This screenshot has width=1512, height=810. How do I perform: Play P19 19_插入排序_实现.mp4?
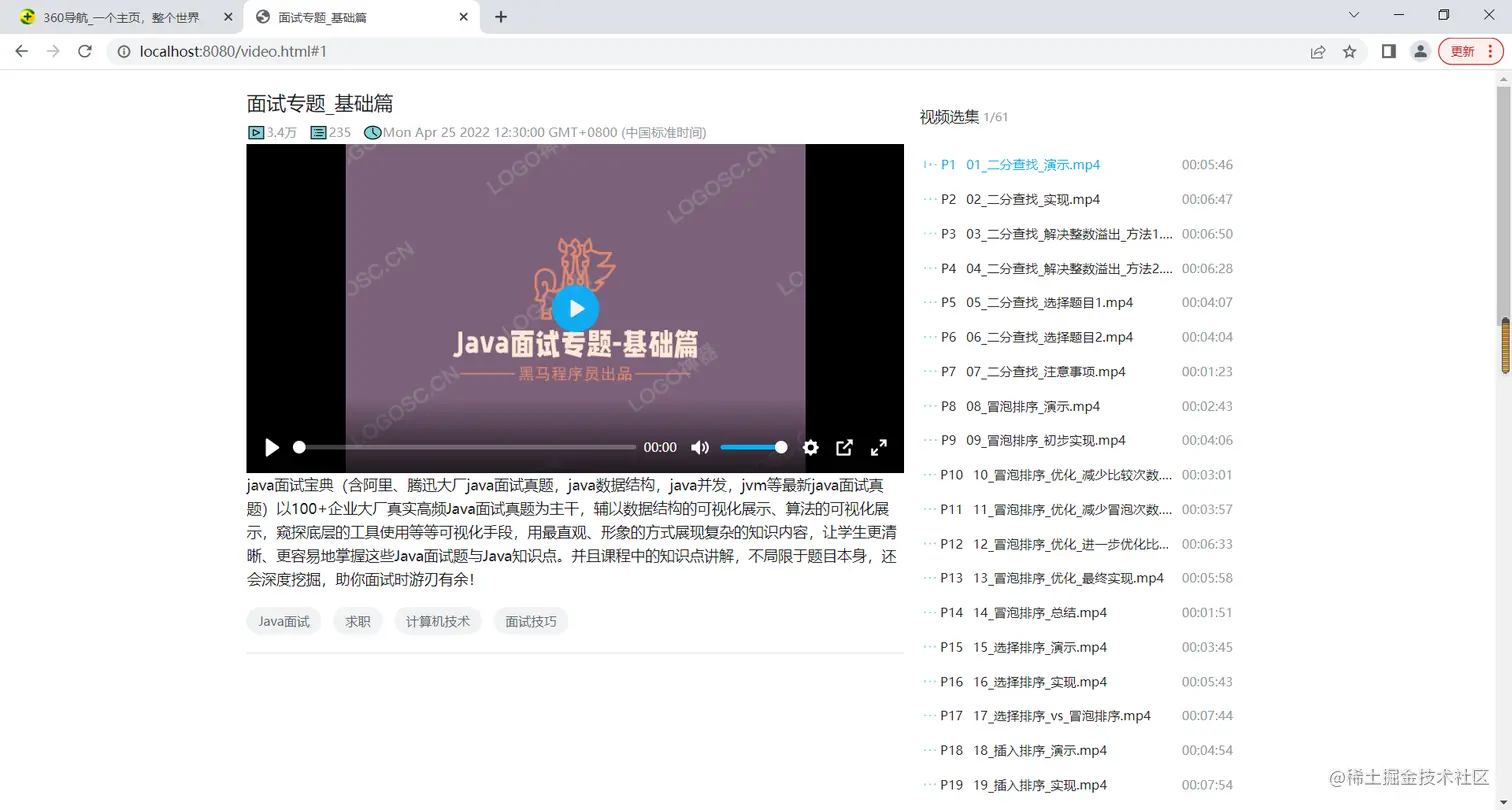pyautogui.click(x=1078, y=785)
